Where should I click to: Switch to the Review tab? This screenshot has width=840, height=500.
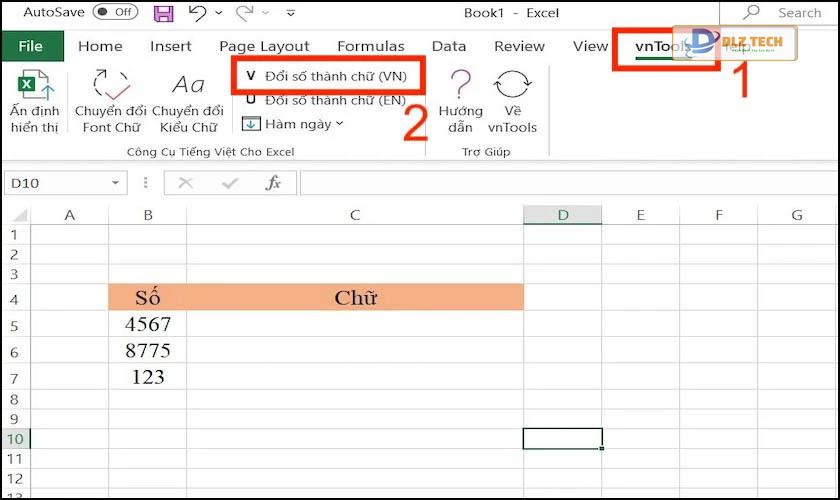point(519,46)
